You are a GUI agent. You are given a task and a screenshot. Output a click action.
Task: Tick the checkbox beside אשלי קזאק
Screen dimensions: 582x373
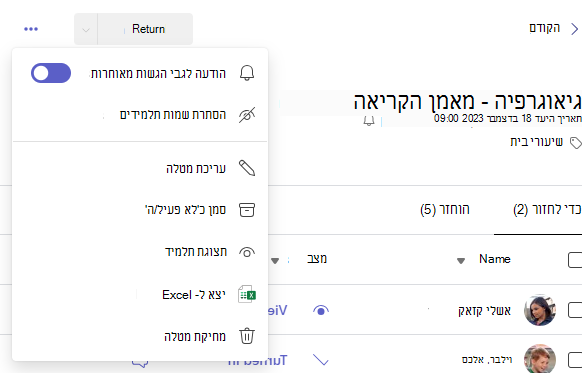point(575,310)
